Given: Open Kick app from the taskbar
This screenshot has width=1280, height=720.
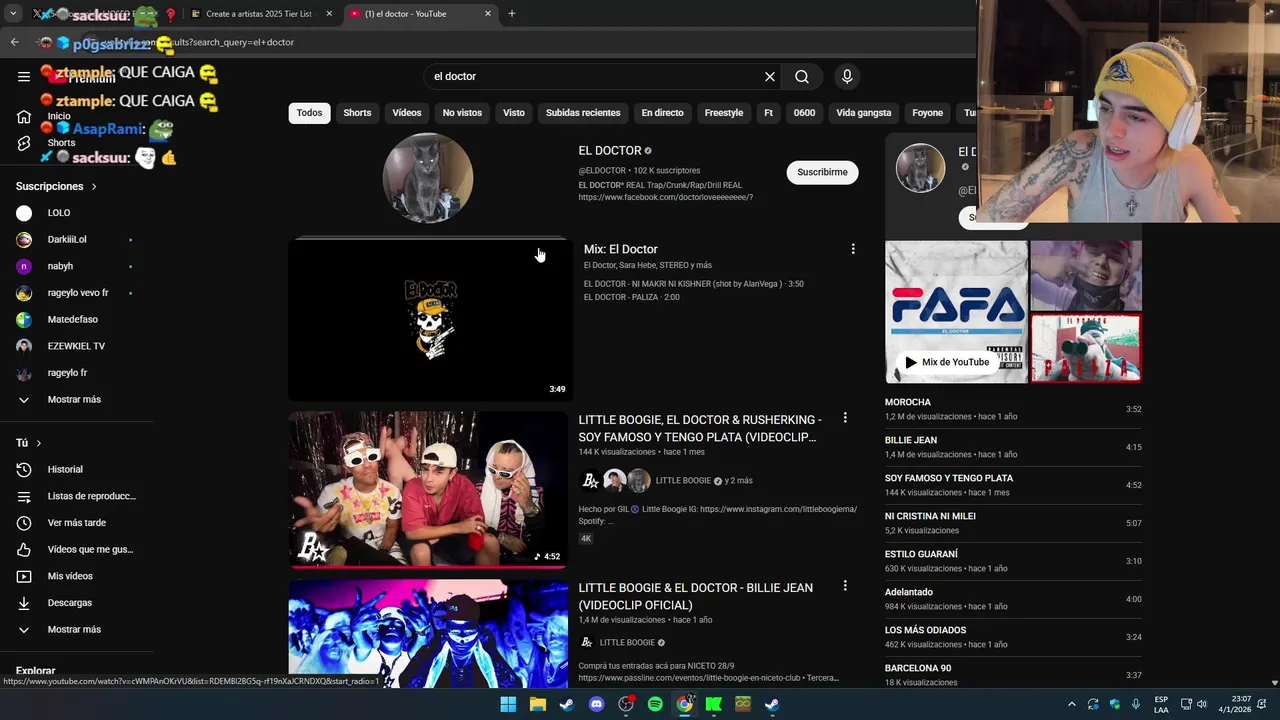Looking at the screenshot, I should click(x=714, y=704).
